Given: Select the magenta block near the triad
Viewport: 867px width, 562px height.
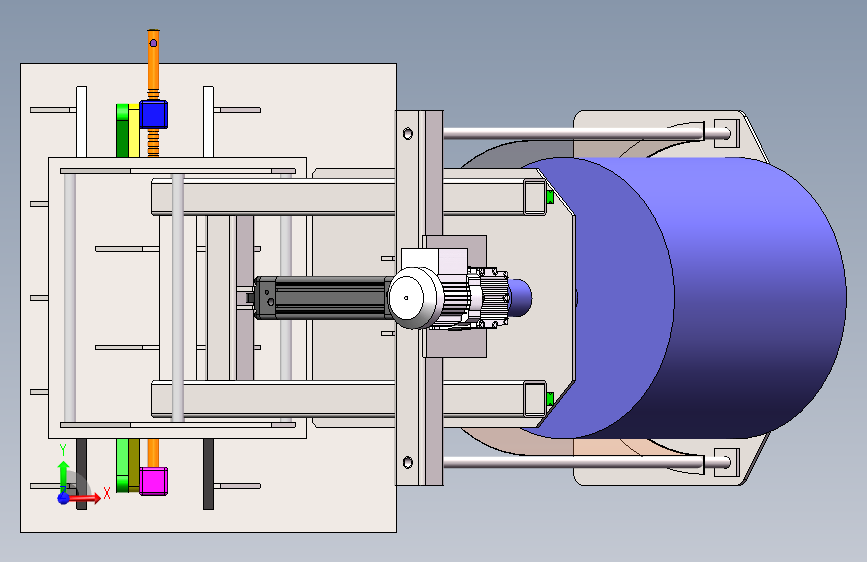Looking at the screenshot, I should 153,481.
